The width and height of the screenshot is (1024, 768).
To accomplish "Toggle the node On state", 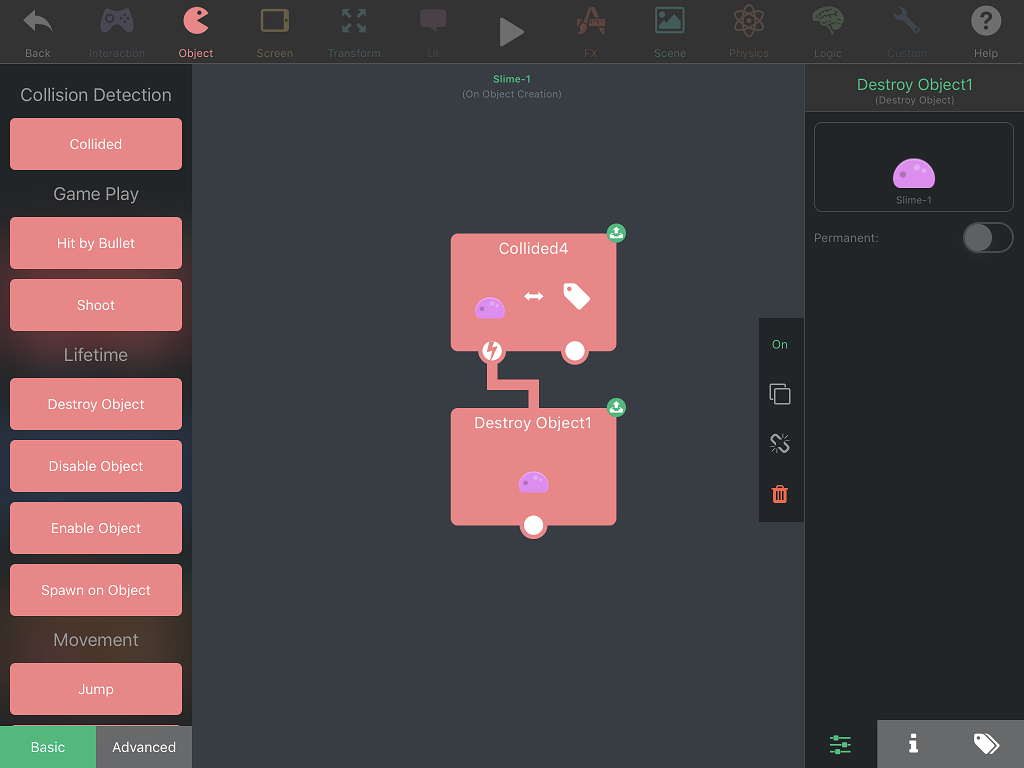I will (x=780, y=344).
